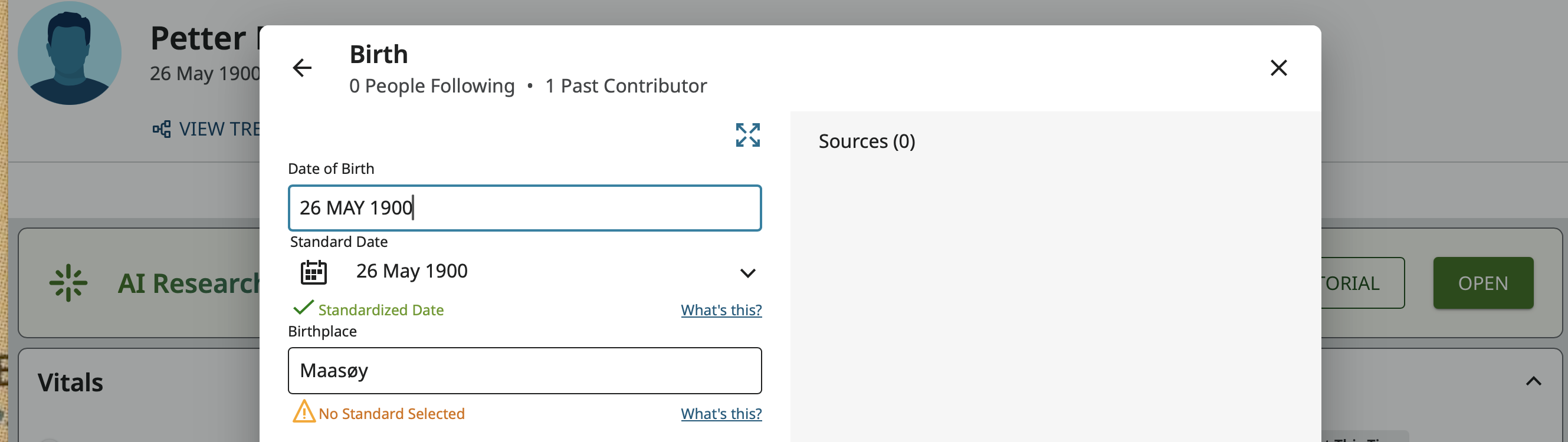Select the 26 May 1900 standard date
Viewport: 1568px width, 442px height.
point(412,271)
